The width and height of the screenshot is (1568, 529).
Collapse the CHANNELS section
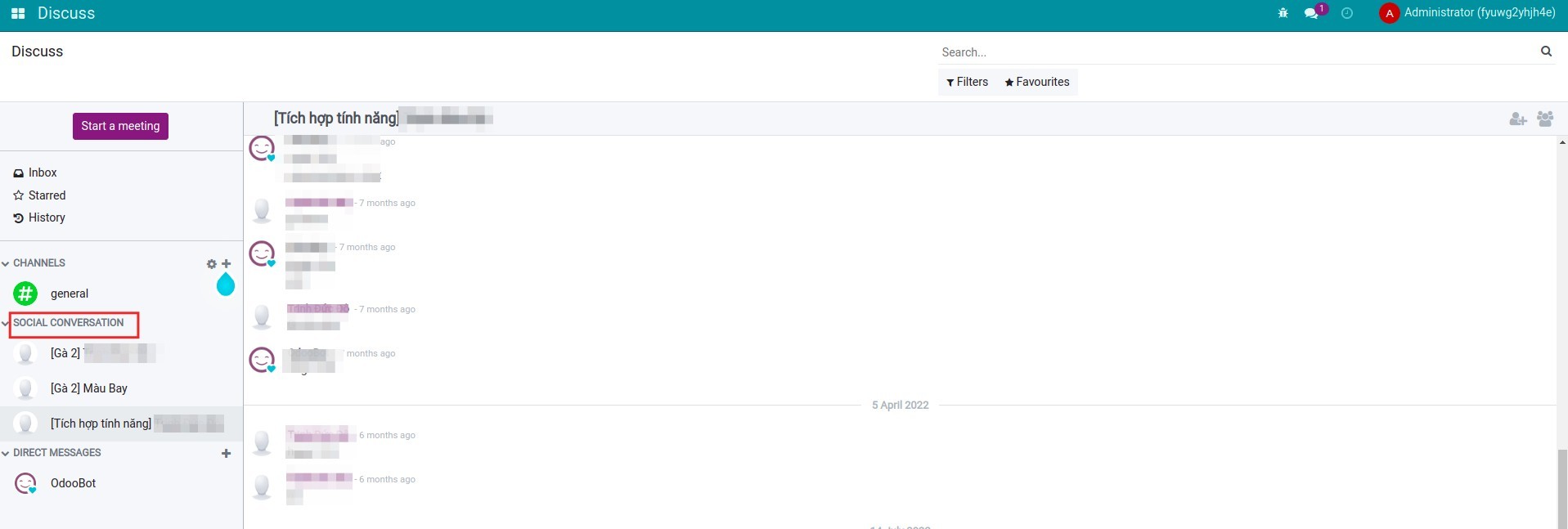pos(7,263)
